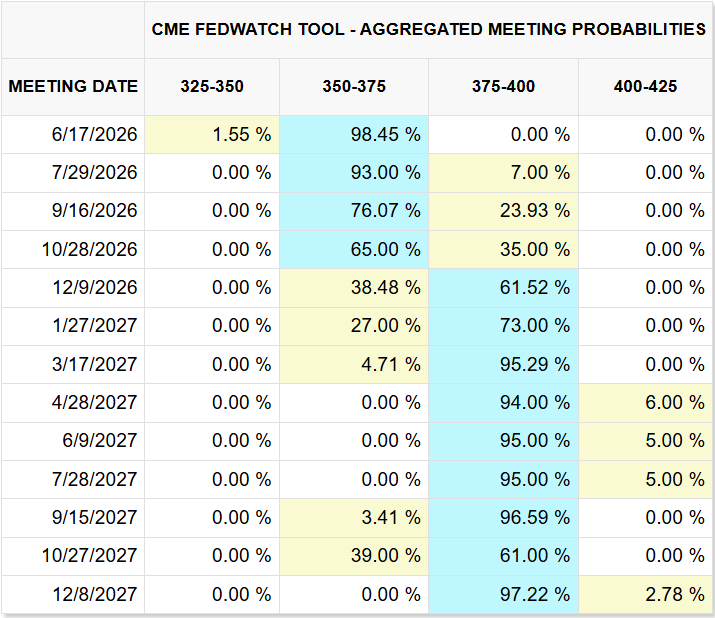Screen dimensions: 715x618
Task: Click the 325-350 value in 9/16/2026 row
Action: (x=212, y=211)
